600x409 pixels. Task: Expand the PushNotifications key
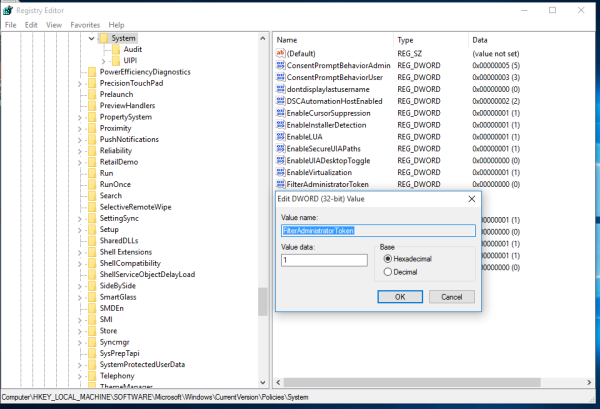(80, 140)
